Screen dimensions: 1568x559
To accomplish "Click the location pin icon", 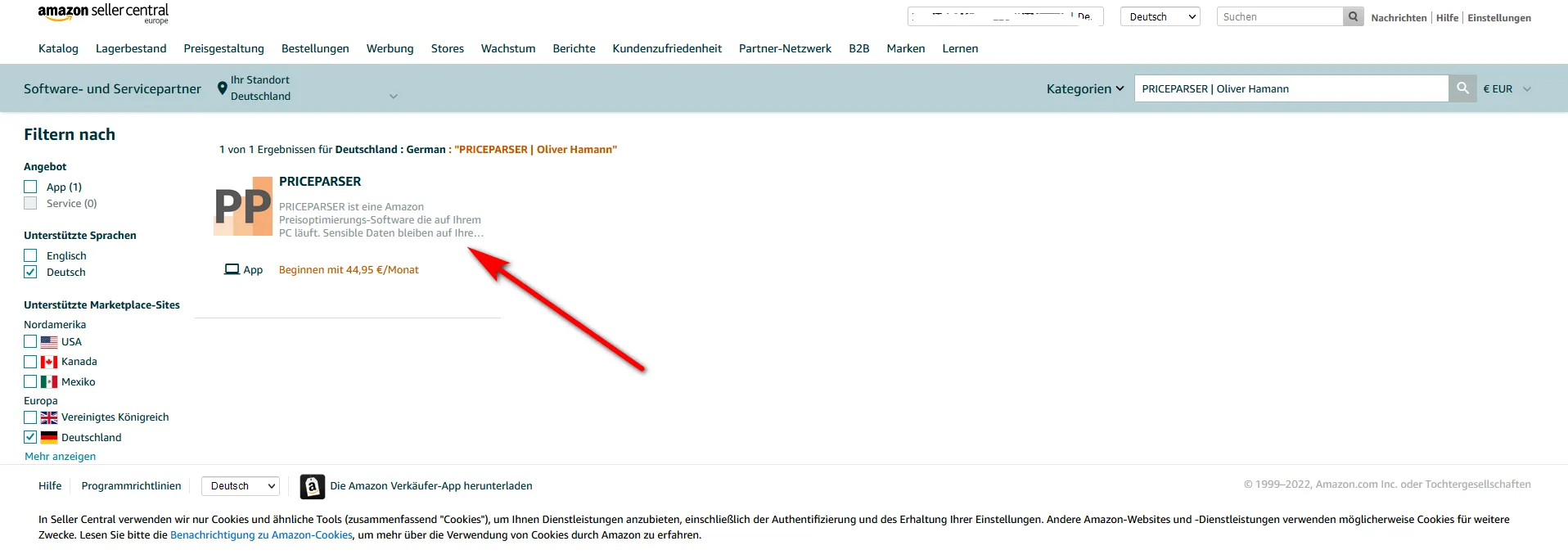I will pyautogui.click(x=222, y=88).
